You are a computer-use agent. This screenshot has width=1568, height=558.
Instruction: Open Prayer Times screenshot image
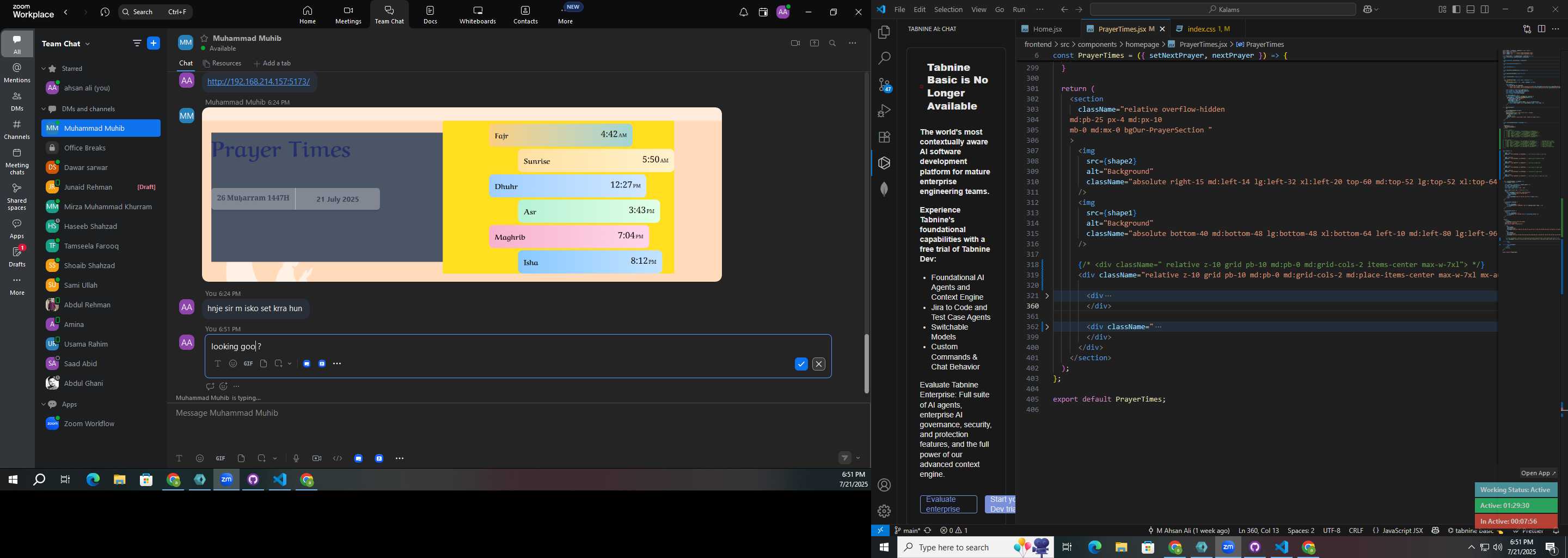(x=462, y=195)
